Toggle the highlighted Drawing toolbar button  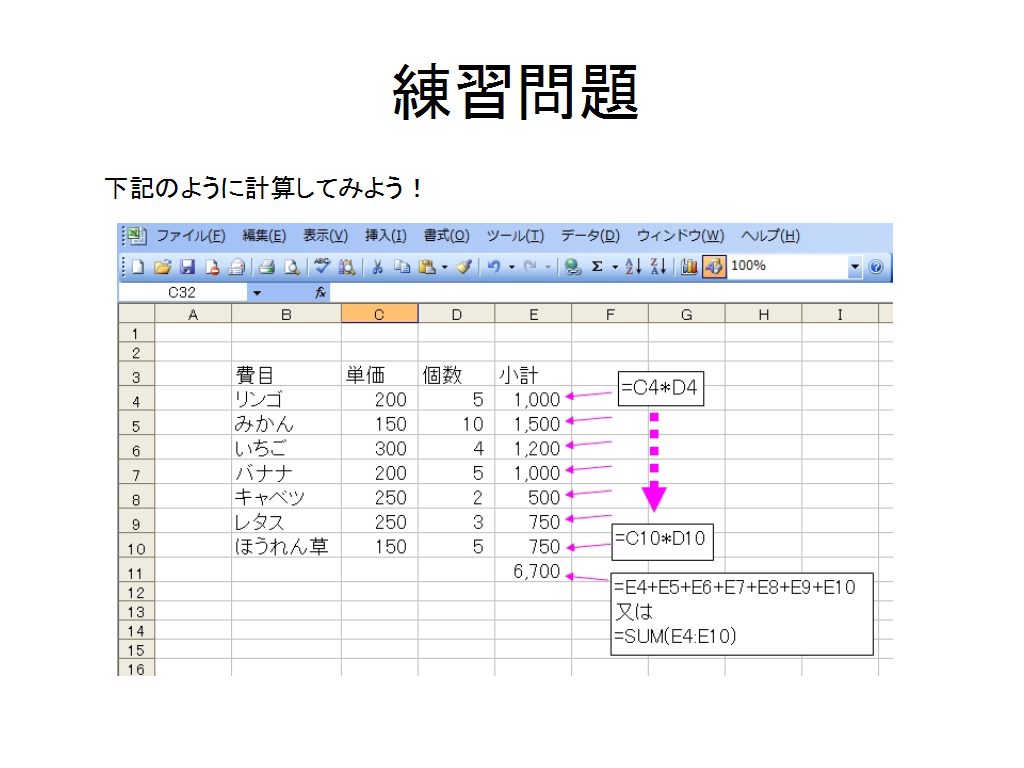pos(714,267)
